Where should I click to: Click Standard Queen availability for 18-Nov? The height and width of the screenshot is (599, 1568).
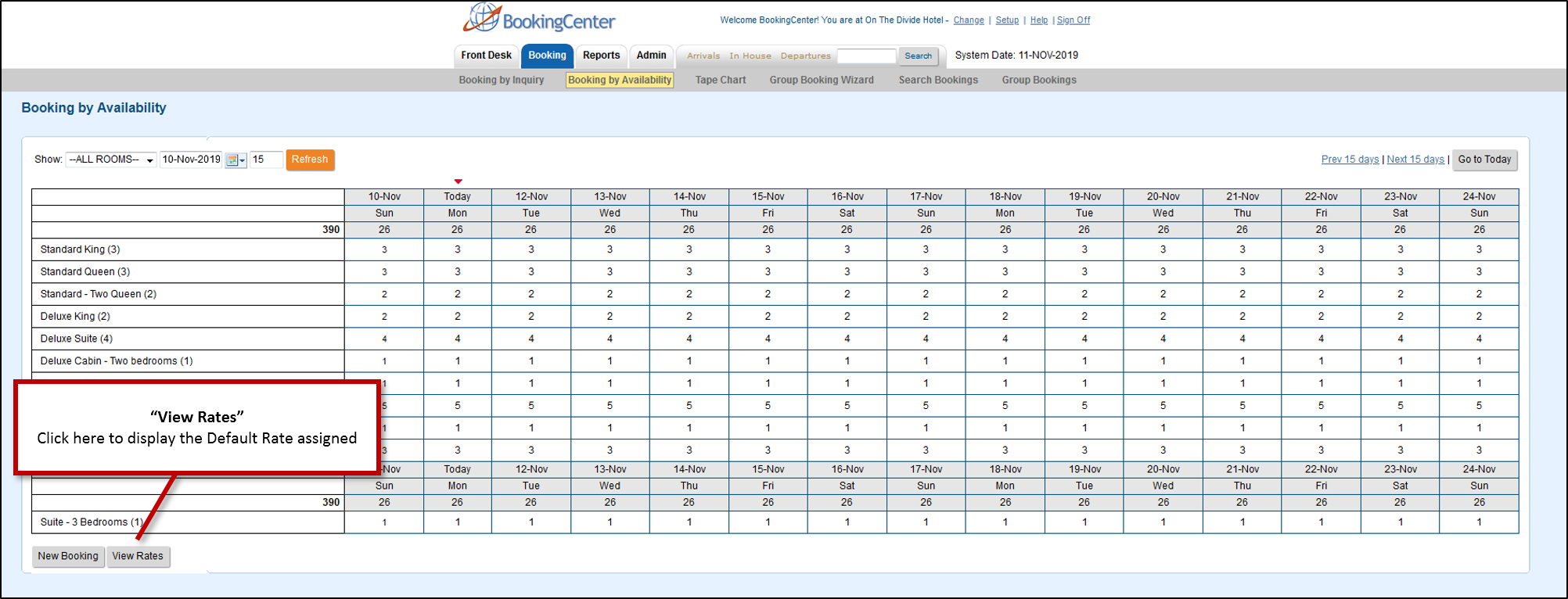point(1005,271)
